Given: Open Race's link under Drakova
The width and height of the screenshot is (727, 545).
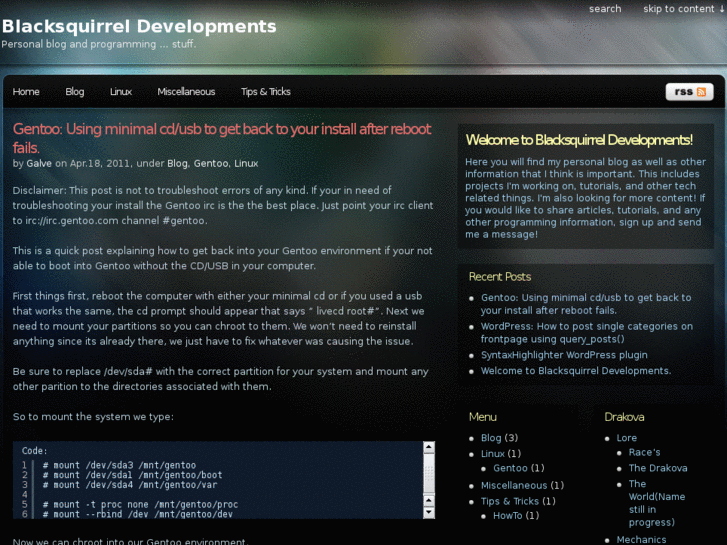Looking at the screenshot, I should 644,452.
